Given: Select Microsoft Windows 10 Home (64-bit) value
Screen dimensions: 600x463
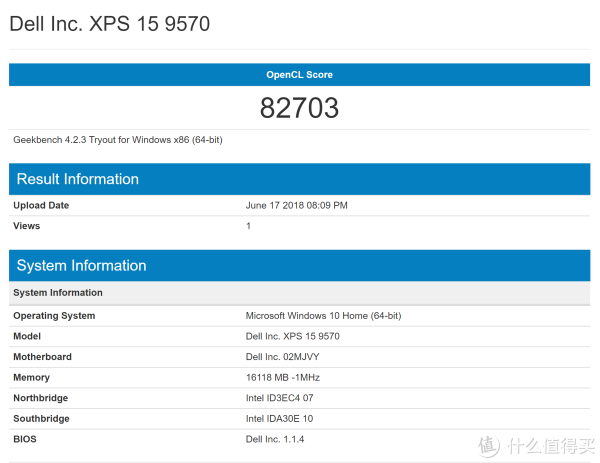Looking at the screenshot, I should pos(323,316).
